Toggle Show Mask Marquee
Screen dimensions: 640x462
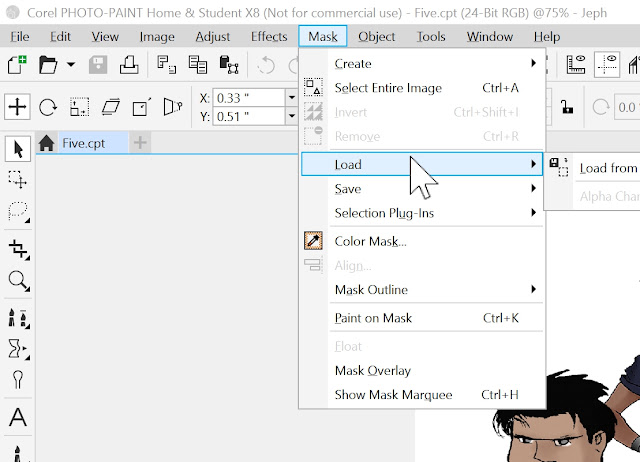[x=422, y=395]
